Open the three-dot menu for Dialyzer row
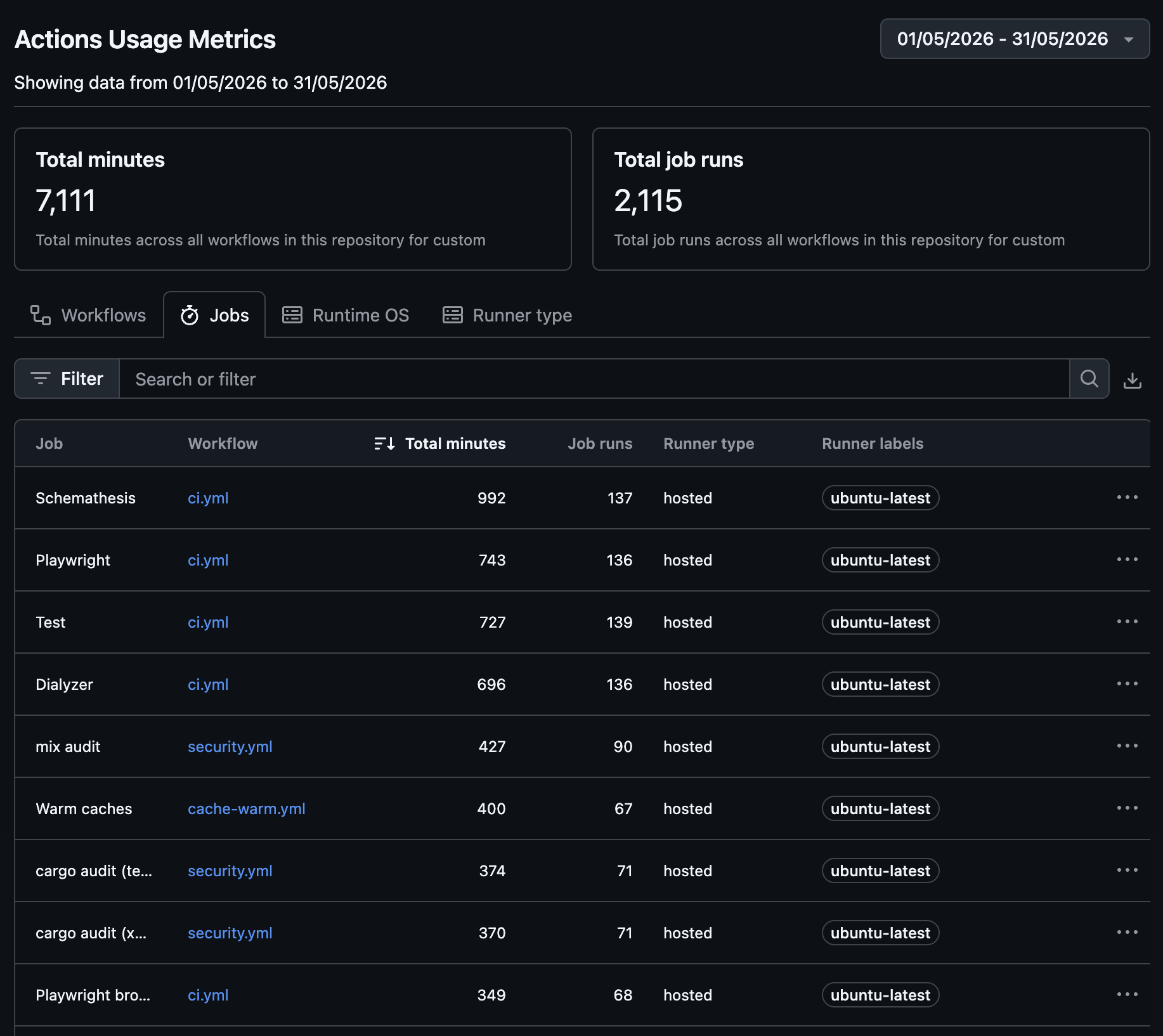 (1127, 683)
